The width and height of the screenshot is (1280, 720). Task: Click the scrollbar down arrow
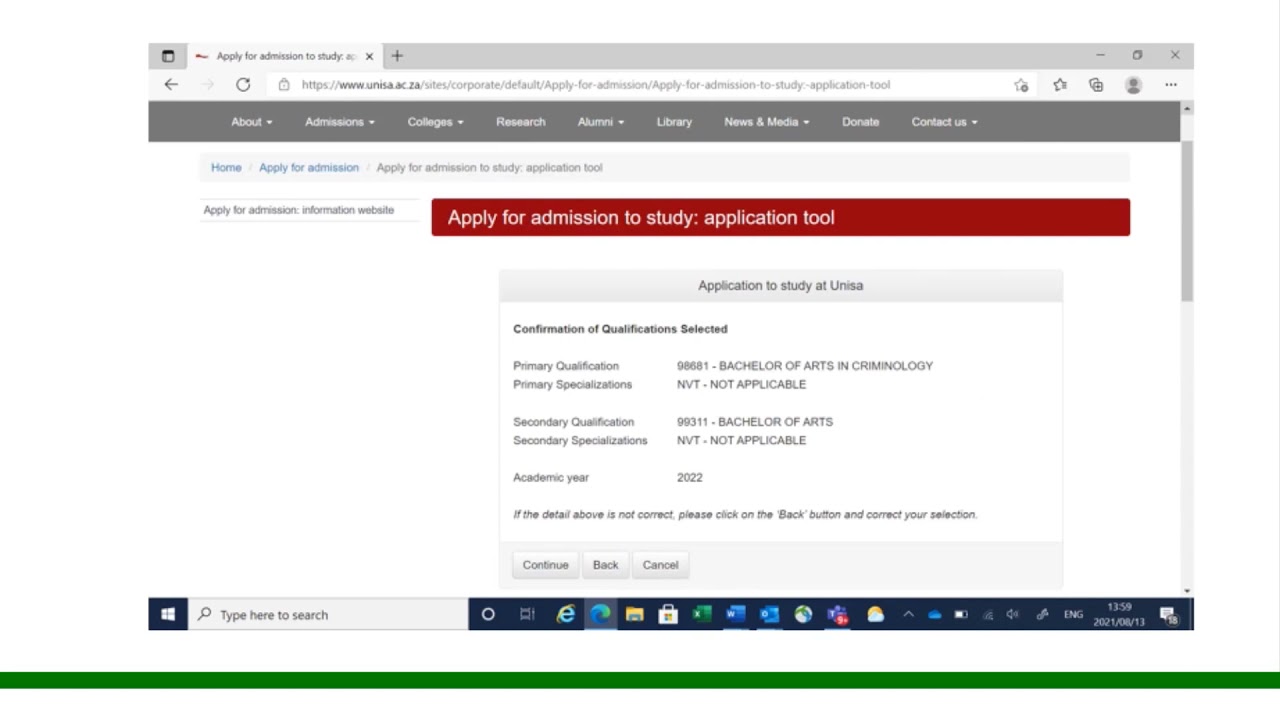coord(1187,591)
